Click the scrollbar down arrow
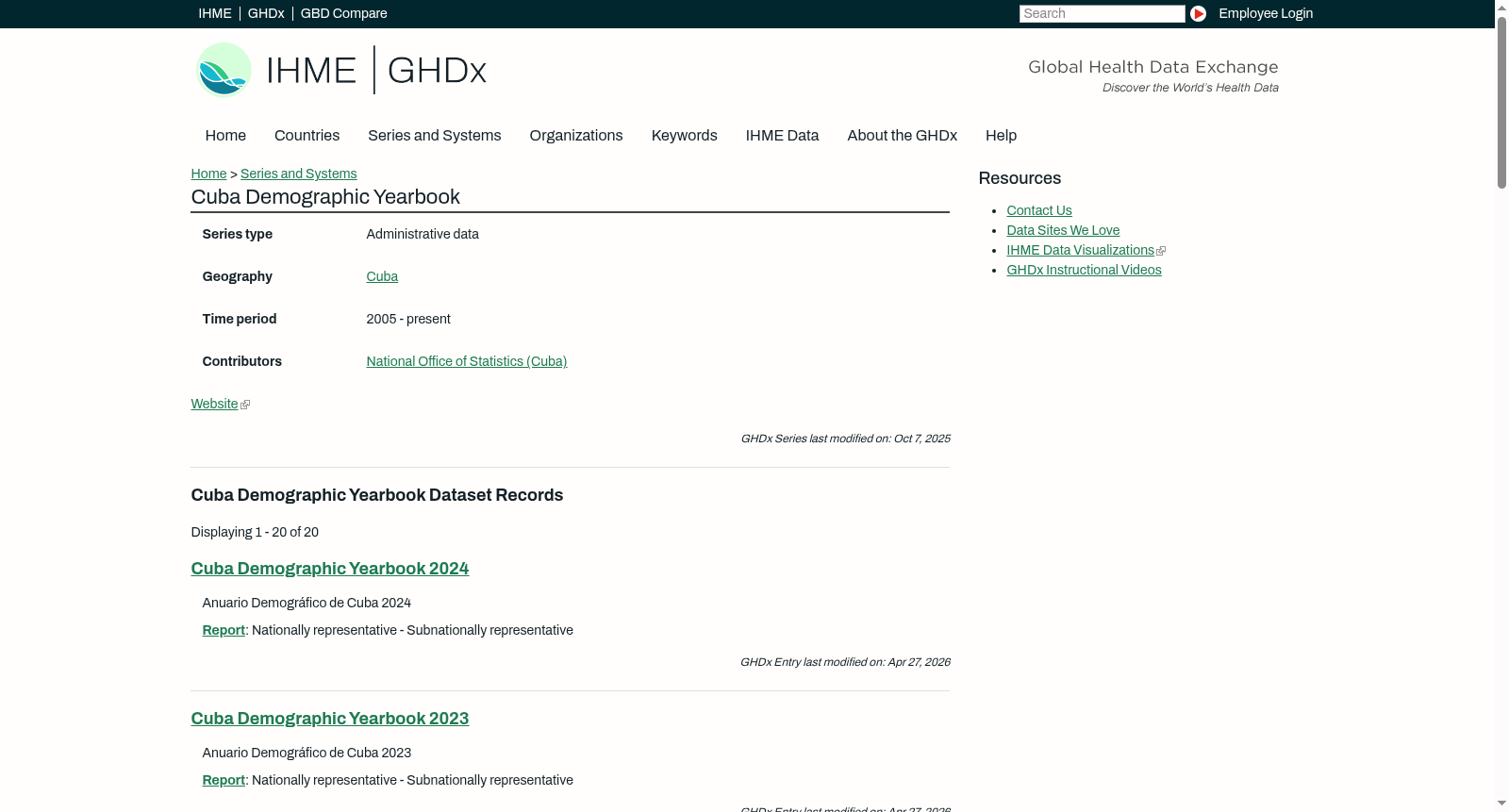 pyautogui.click(x=1501, y=804)
